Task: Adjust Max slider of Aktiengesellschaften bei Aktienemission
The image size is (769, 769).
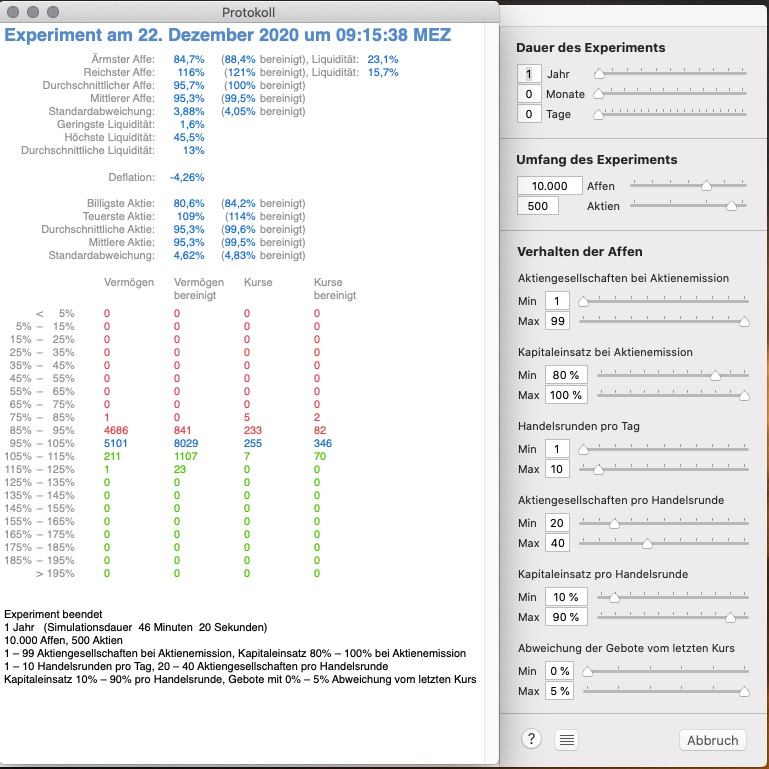Action: point(744,322)
